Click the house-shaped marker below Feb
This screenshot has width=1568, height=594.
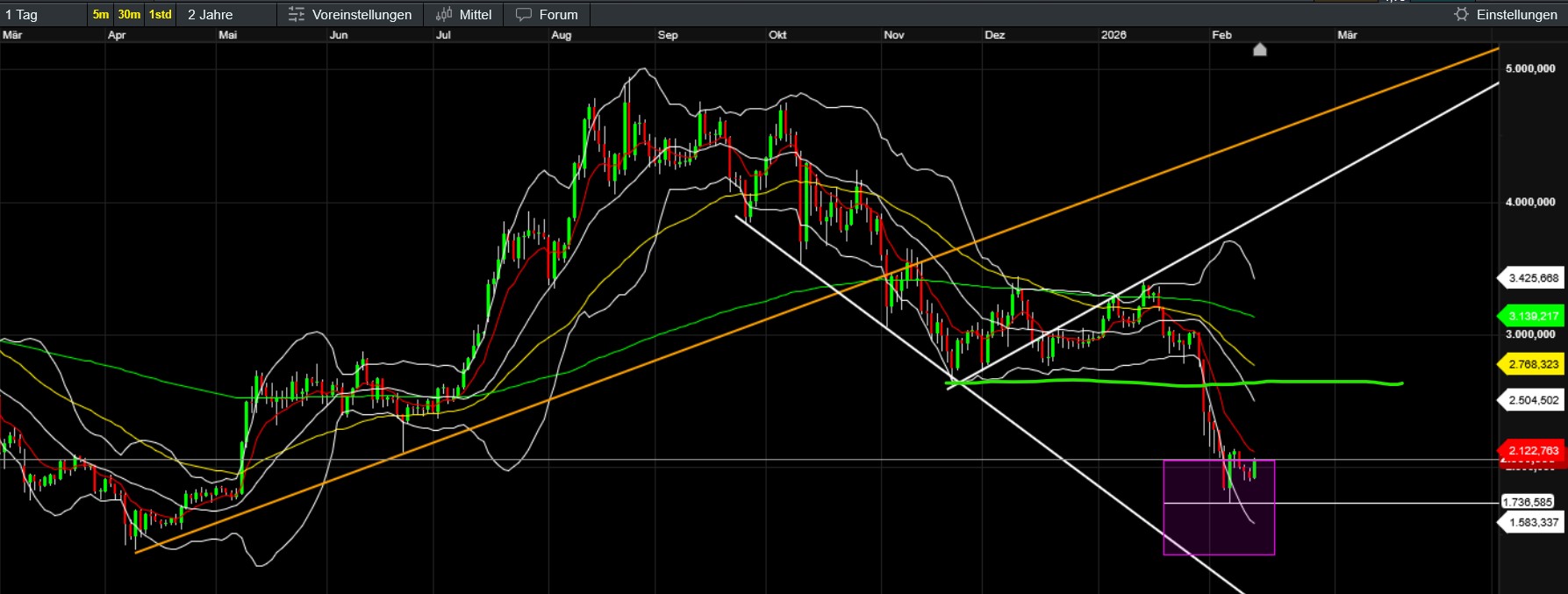1260,50
